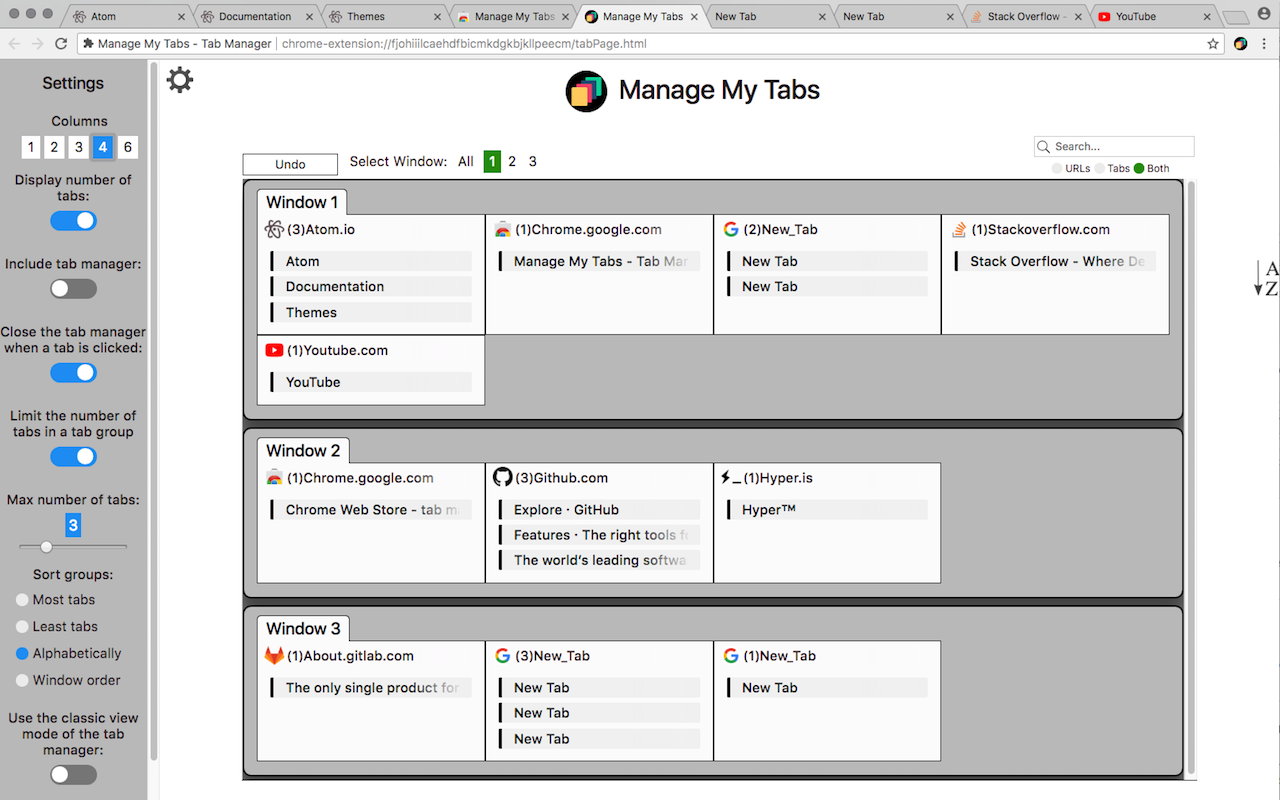Switch to Stack Overflow browser tab
Image resolution: width=1280 pixels, height=800 pixels.
click(1025, 17)
